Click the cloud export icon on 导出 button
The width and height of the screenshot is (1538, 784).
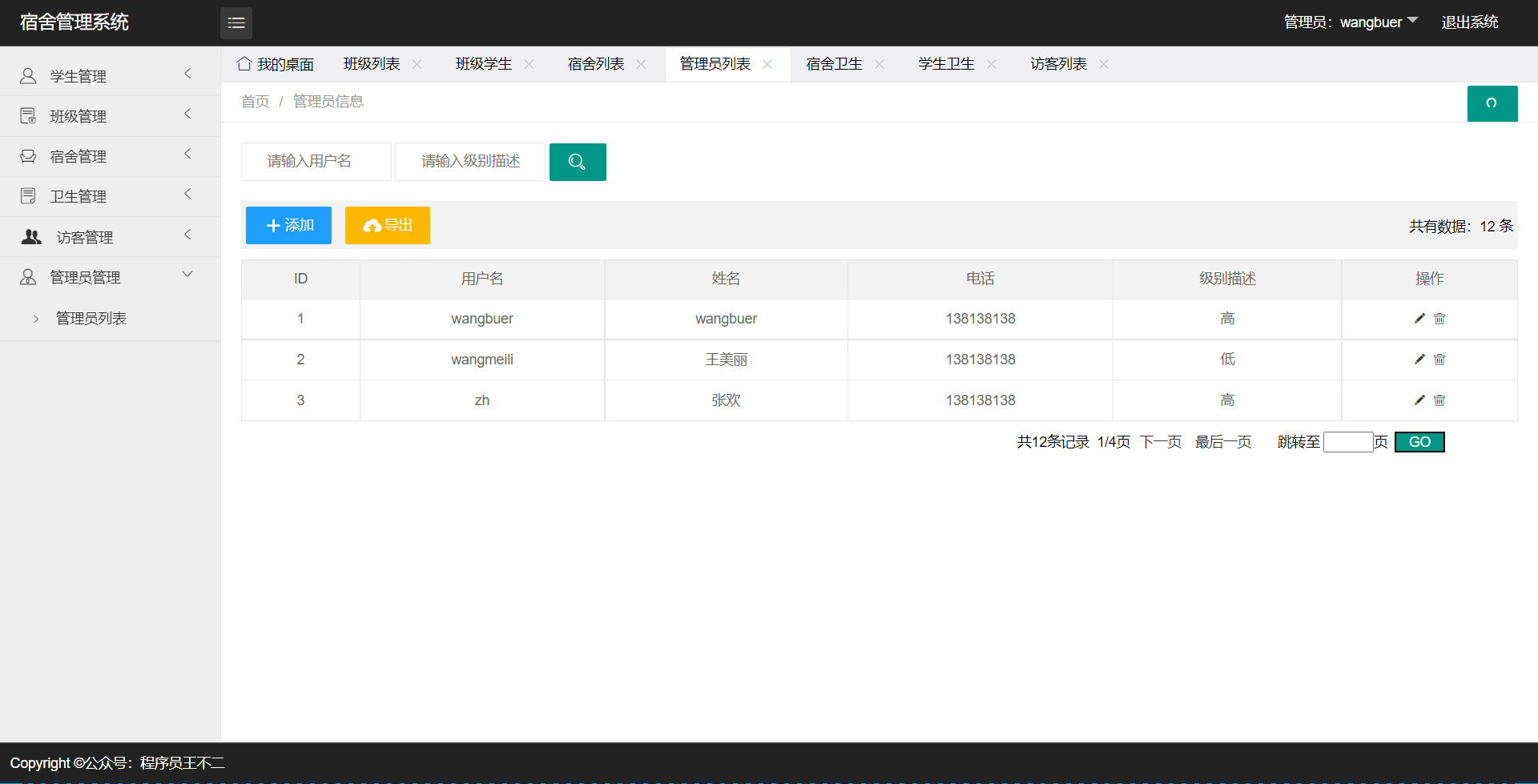click(372, 226)
